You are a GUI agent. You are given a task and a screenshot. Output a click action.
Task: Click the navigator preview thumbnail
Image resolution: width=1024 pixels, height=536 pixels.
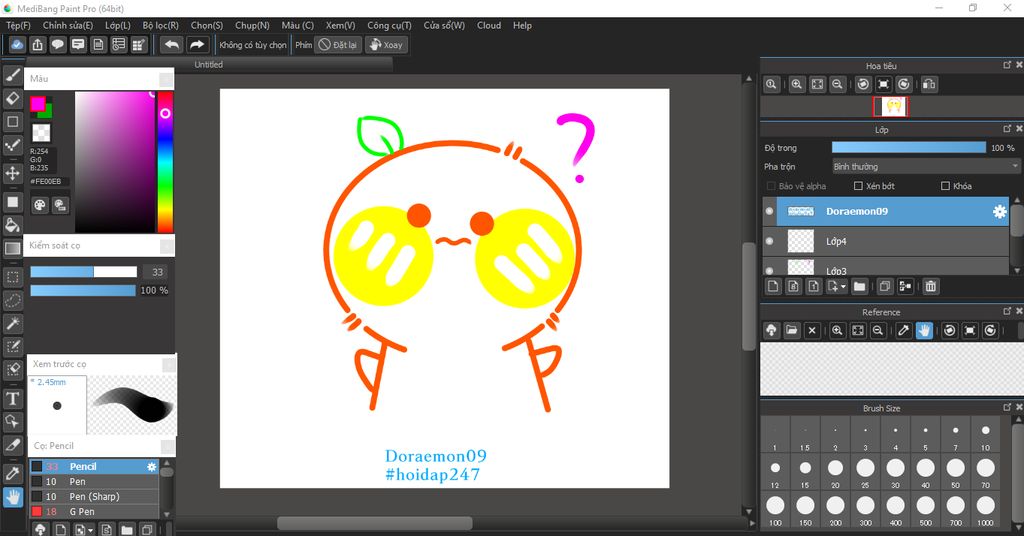tap(891, 106)
